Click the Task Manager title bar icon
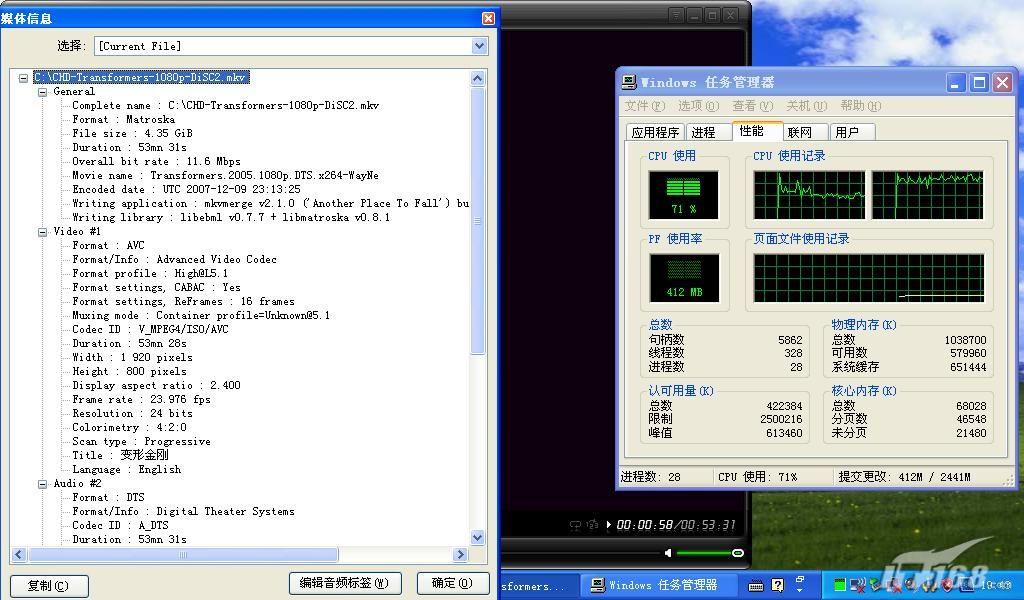 [x=629, y=82]
